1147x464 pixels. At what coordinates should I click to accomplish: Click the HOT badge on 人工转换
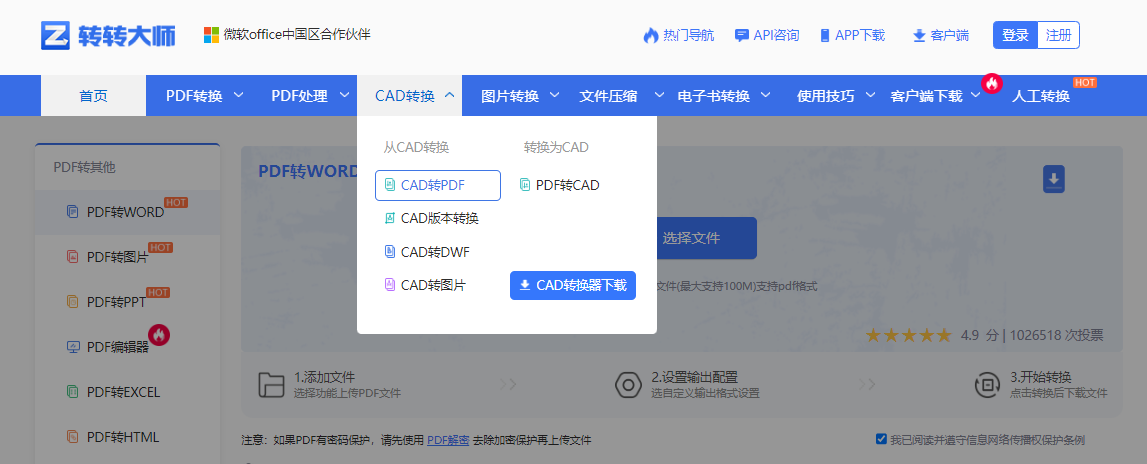pos(1084,82)
